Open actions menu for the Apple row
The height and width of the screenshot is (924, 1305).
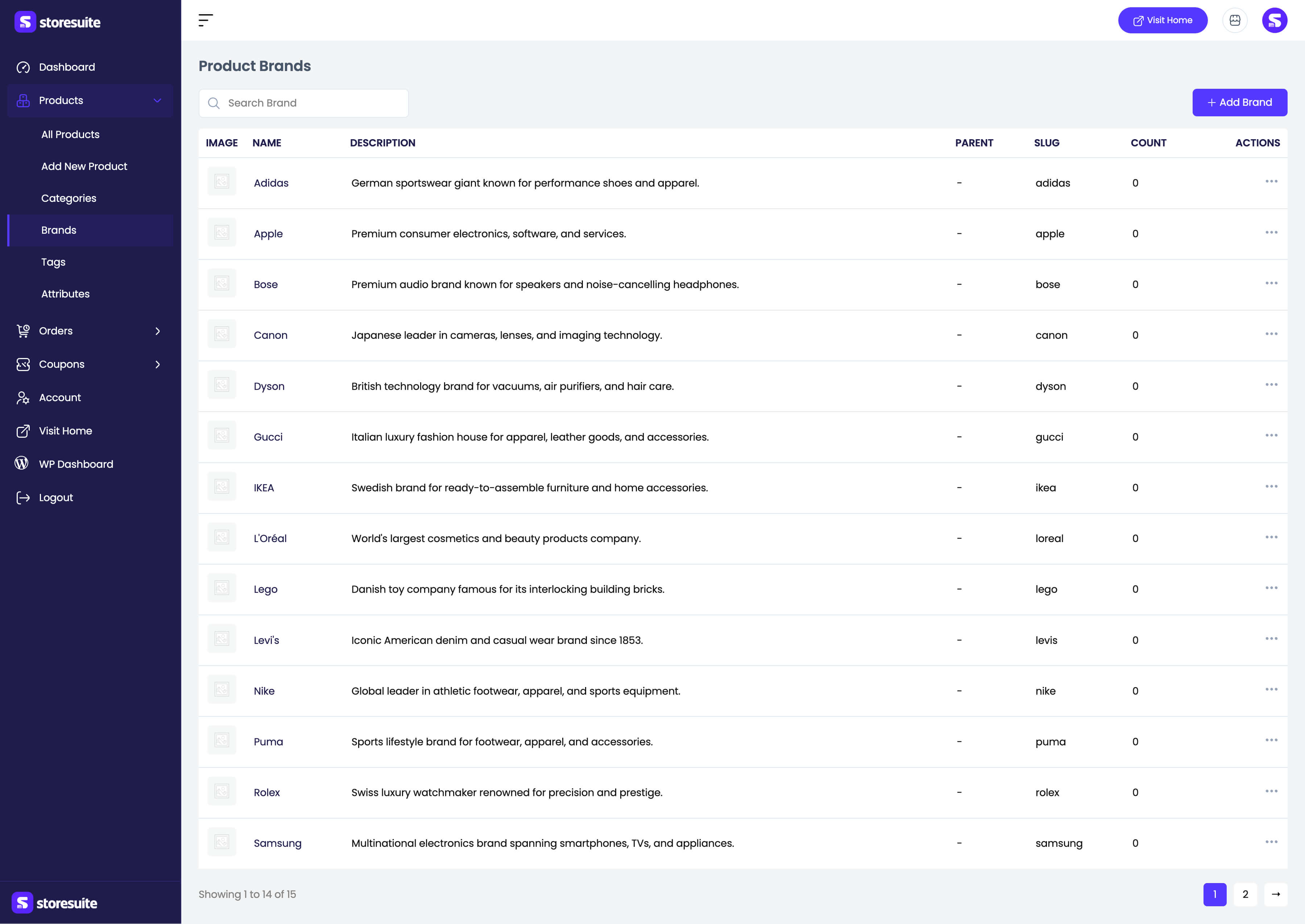pos(1271,232)
